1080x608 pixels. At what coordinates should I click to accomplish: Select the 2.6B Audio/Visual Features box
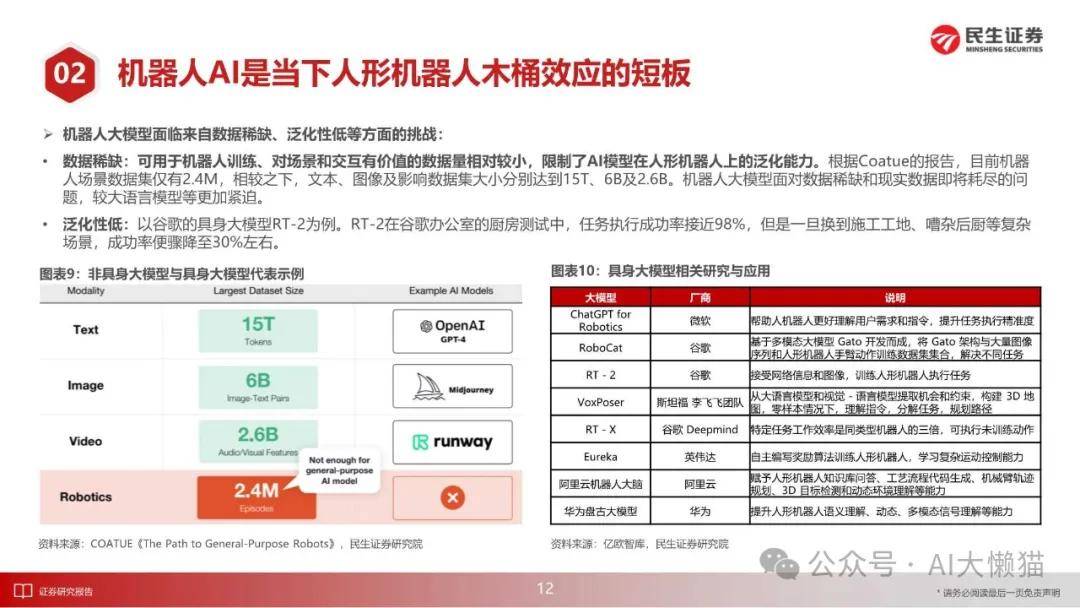coord(258,441)
